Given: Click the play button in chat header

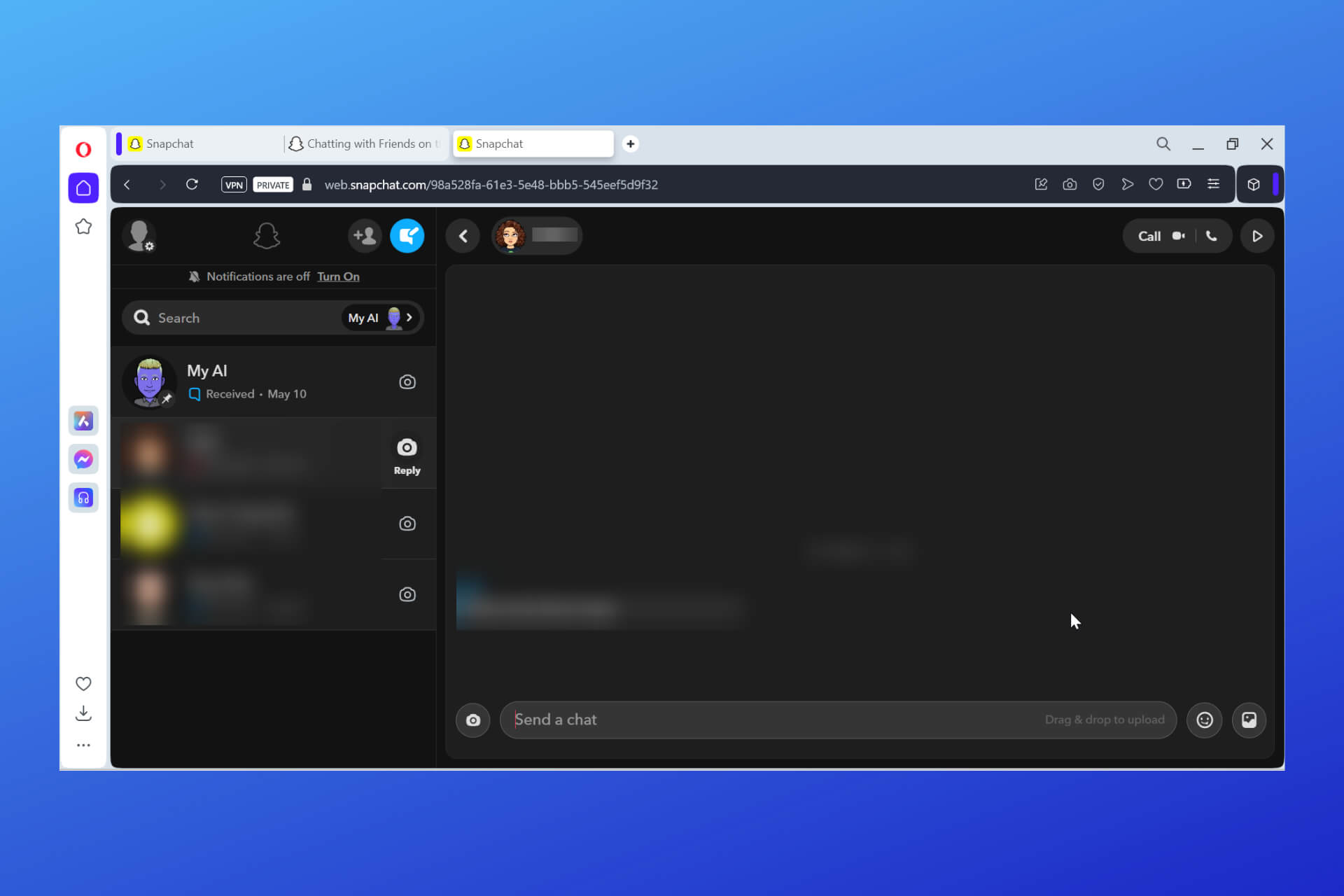Looking at the screenshot, I should click(1257, 235).
